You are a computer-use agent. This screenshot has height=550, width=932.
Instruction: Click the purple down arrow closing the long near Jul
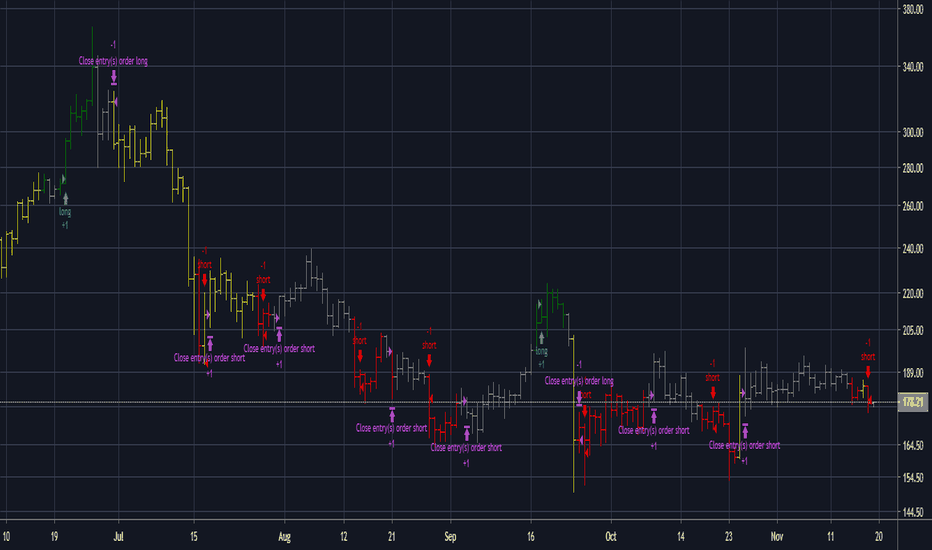114,77
